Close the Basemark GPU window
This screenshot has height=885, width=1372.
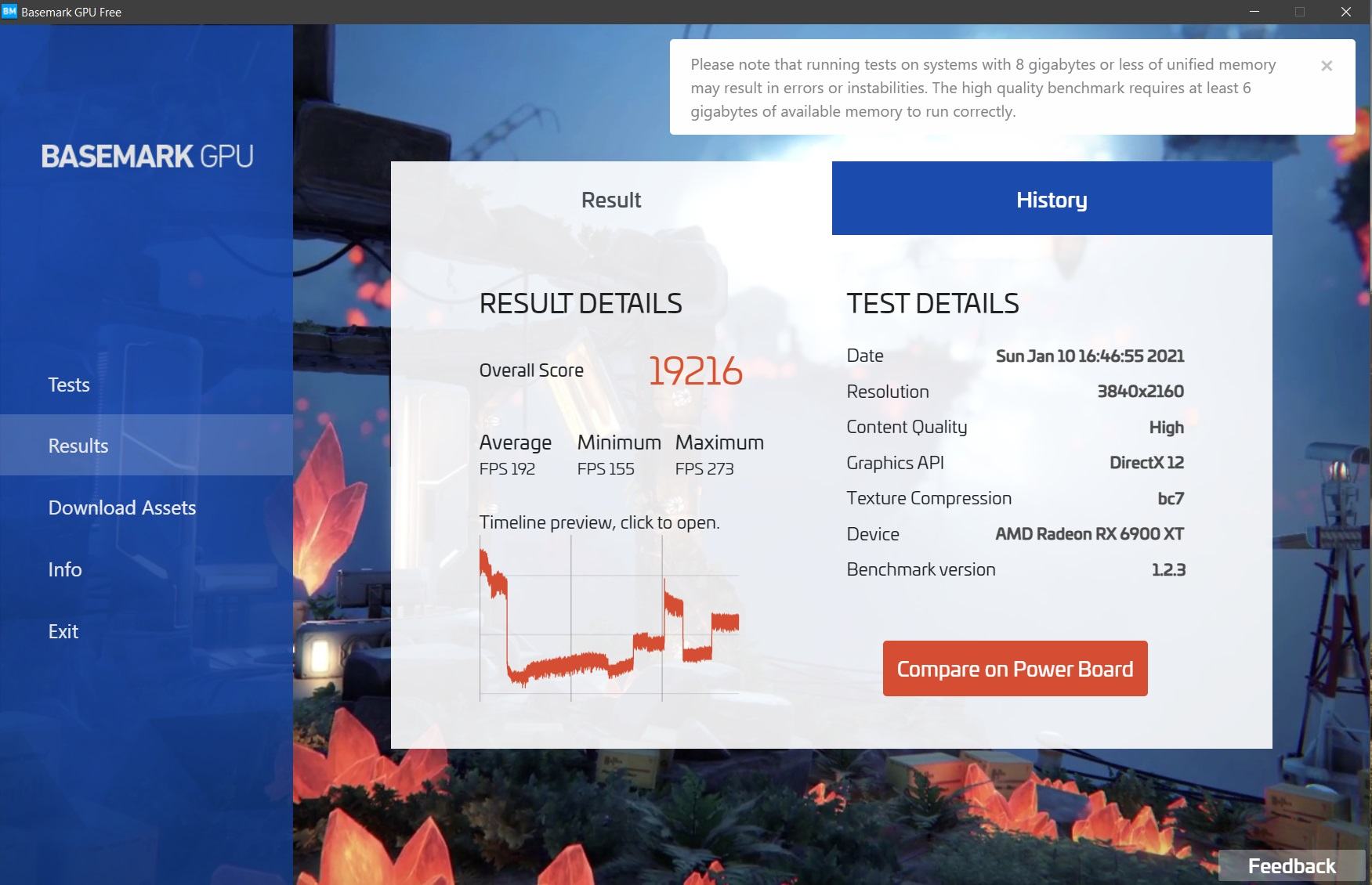coord(1346,12)
